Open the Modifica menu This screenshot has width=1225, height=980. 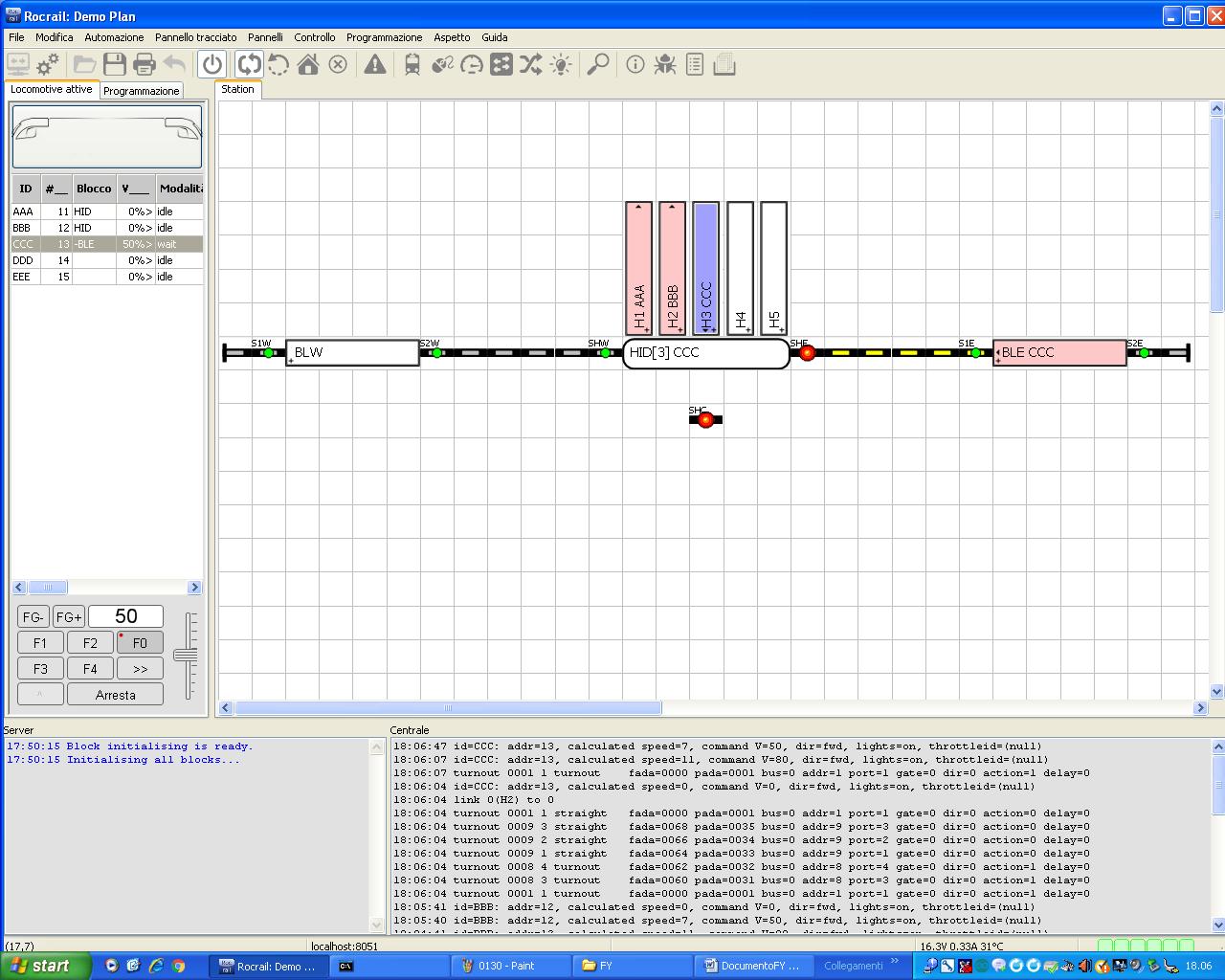[55, 37]
